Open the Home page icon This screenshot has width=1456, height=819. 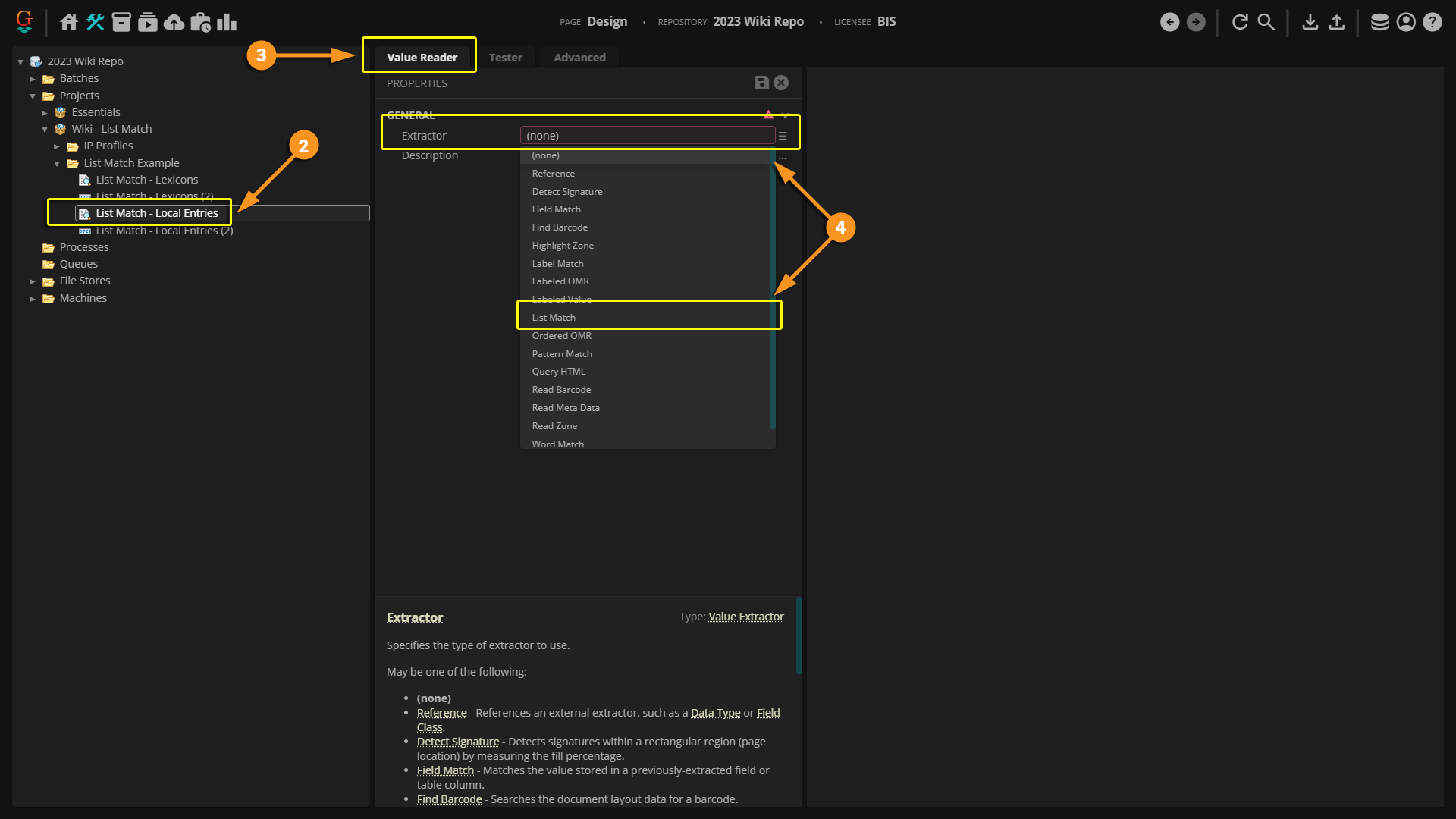tap(68, 22)
